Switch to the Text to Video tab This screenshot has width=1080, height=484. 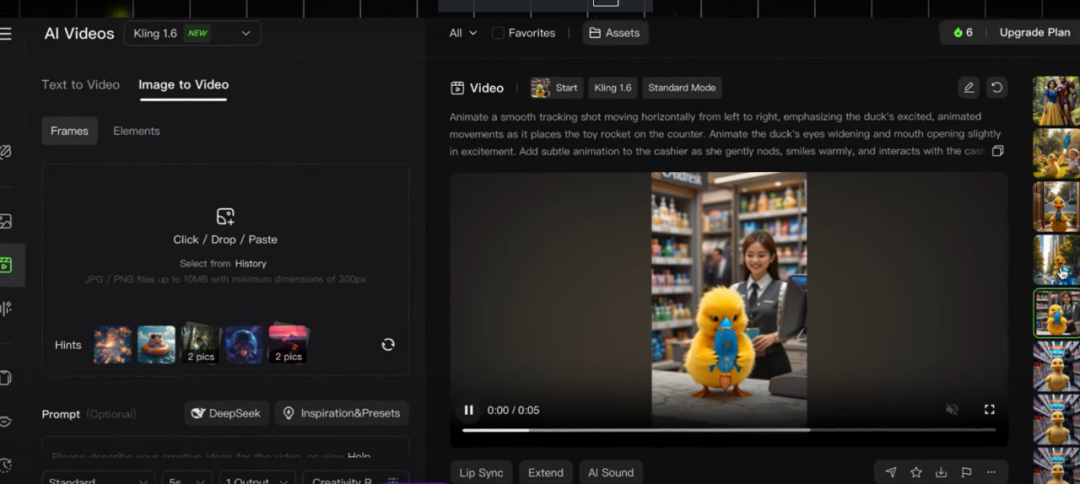tap(80, 85)
